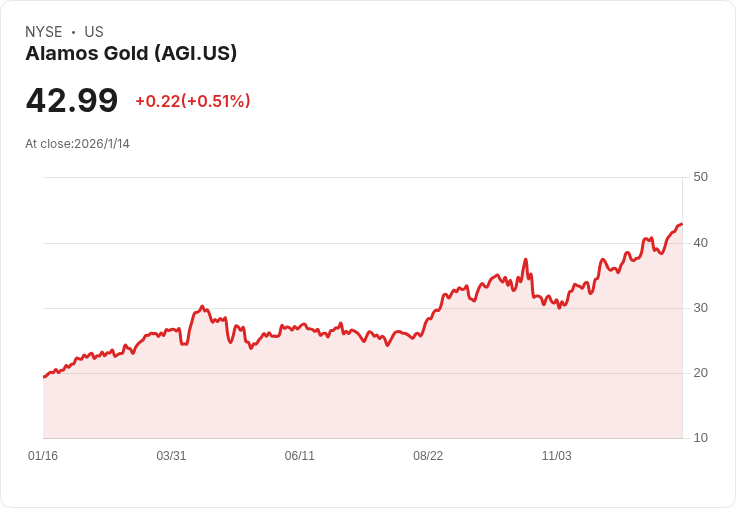Click the Alamos Gold (AGI.US) title
The width and height of the screenshot is (736, 508).
click(x=131, y=54)
